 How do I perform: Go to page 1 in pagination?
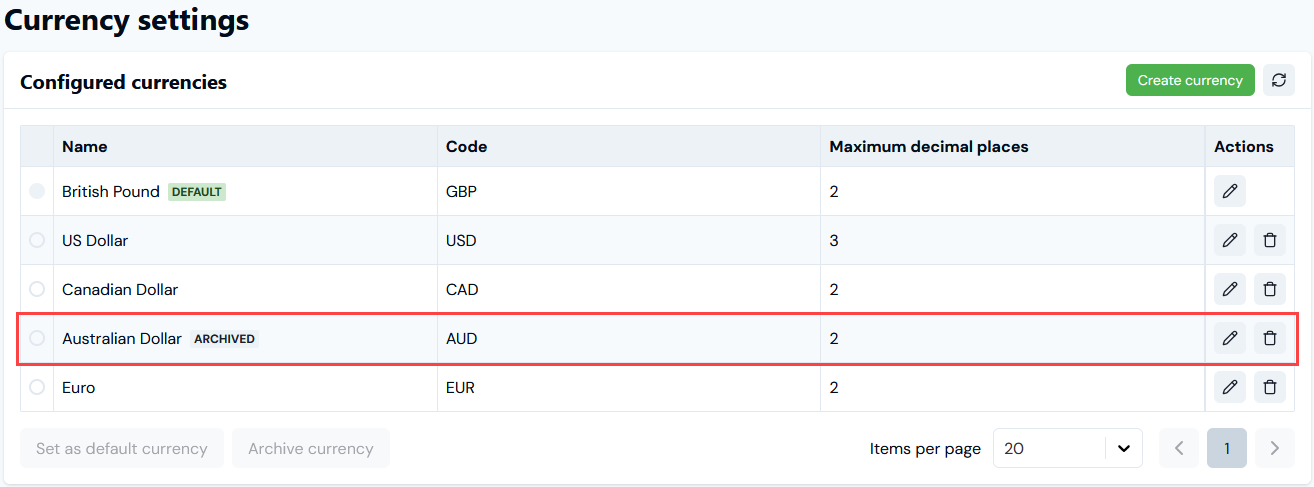[x=1227, y=448]
